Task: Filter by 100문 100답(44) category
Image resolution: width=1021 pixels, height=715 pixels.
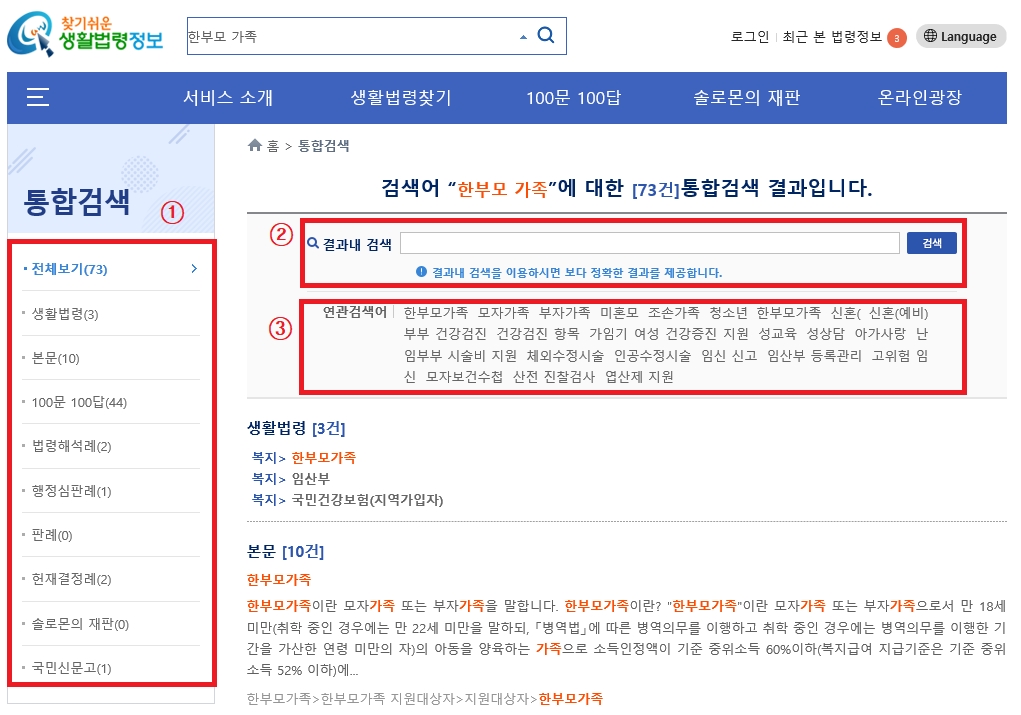Action: [x=79, y=402]
